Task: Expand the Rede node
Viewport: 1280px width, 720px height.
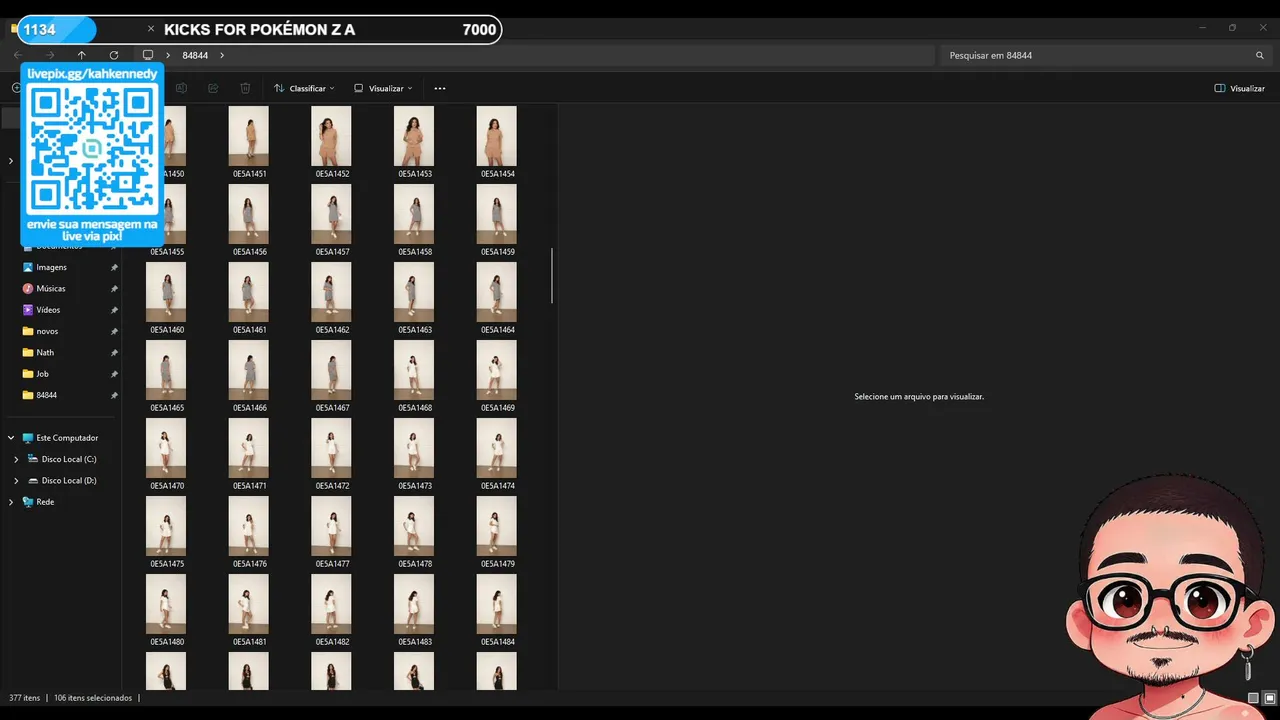Action: tap(11, 502)
